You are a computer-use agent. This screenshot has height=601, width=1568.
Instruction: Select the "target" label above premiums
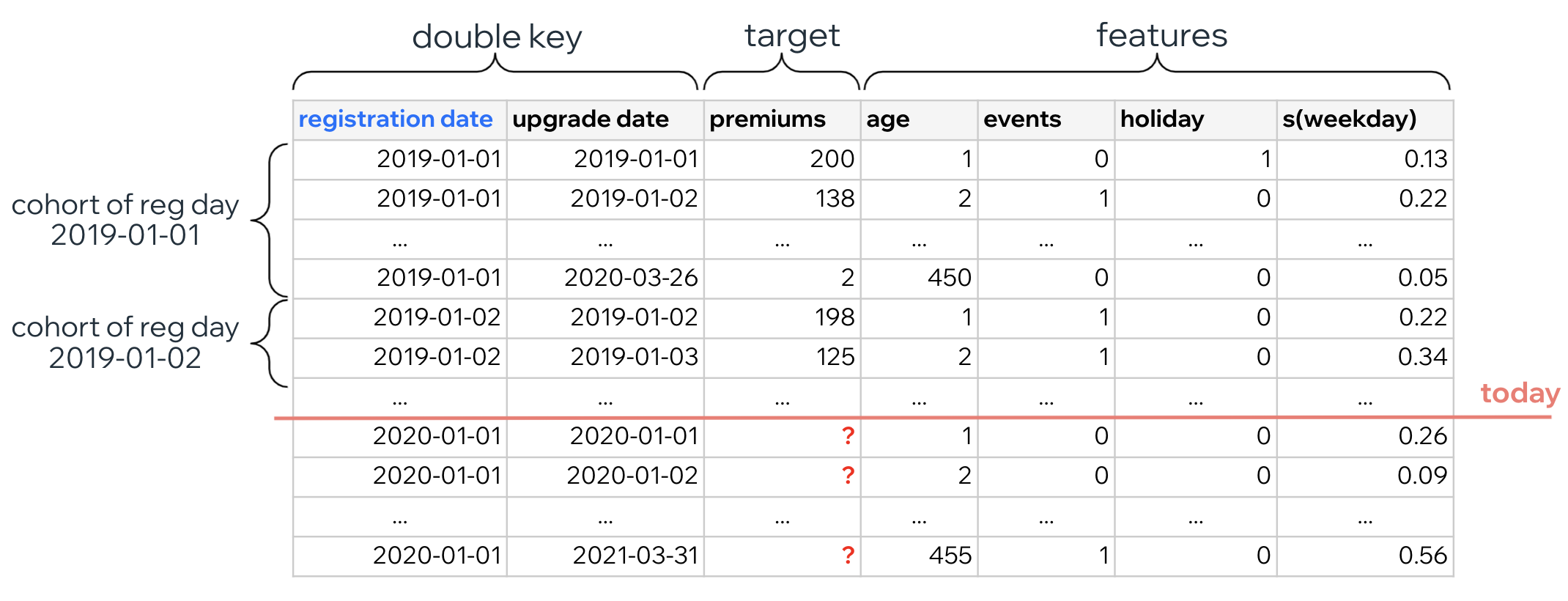(x=792, y=35)
